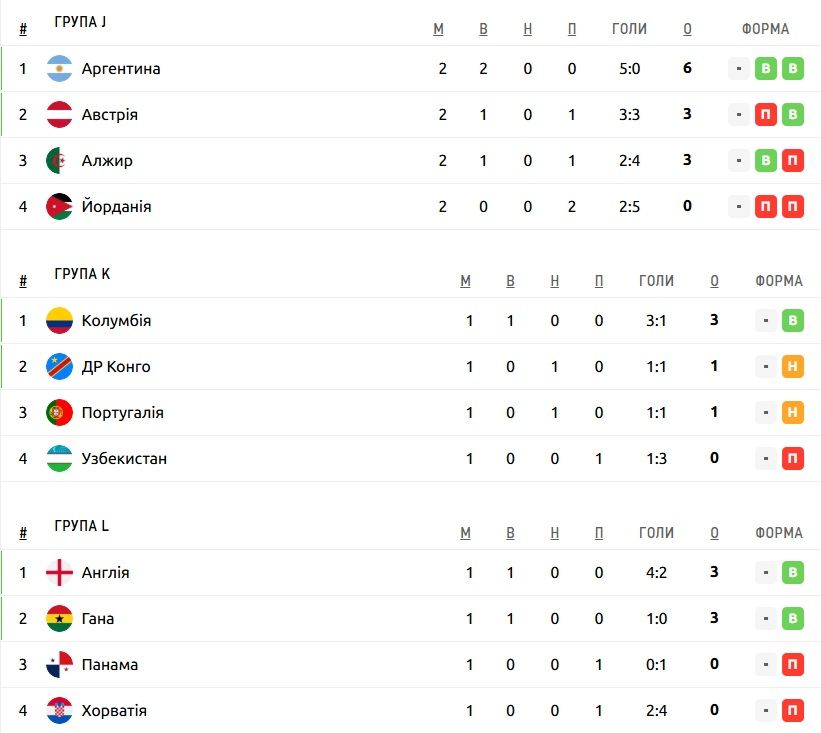Click the Colombia flag icon

coord(59,321)
